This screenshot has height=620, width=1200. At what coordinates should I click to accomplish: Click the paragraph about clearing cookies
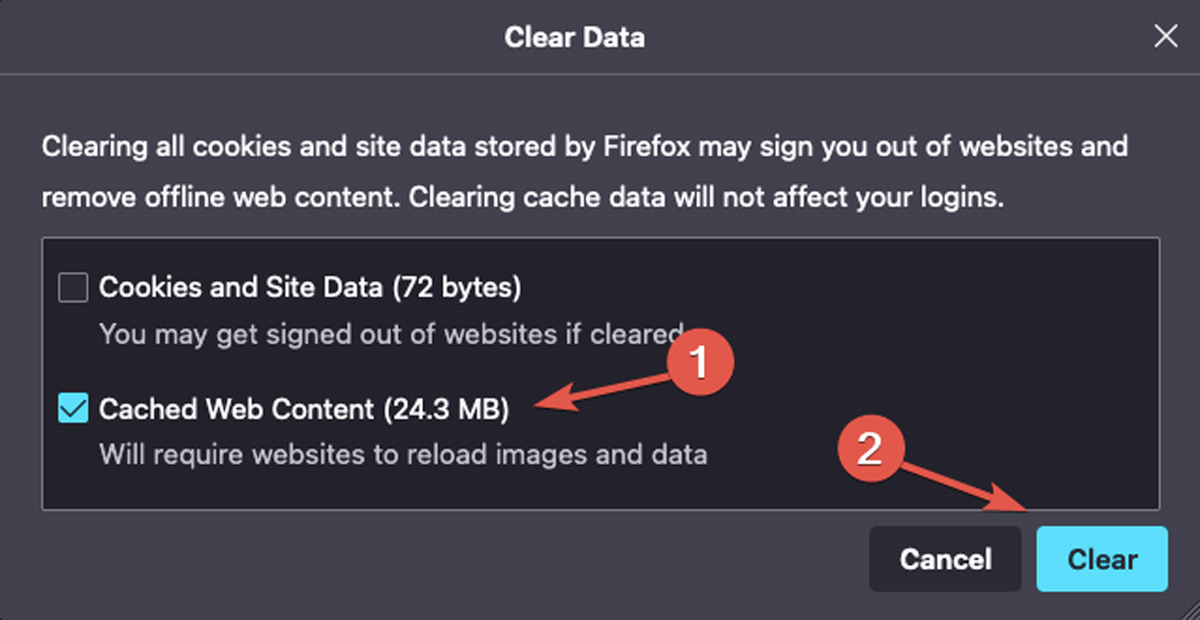585,171
